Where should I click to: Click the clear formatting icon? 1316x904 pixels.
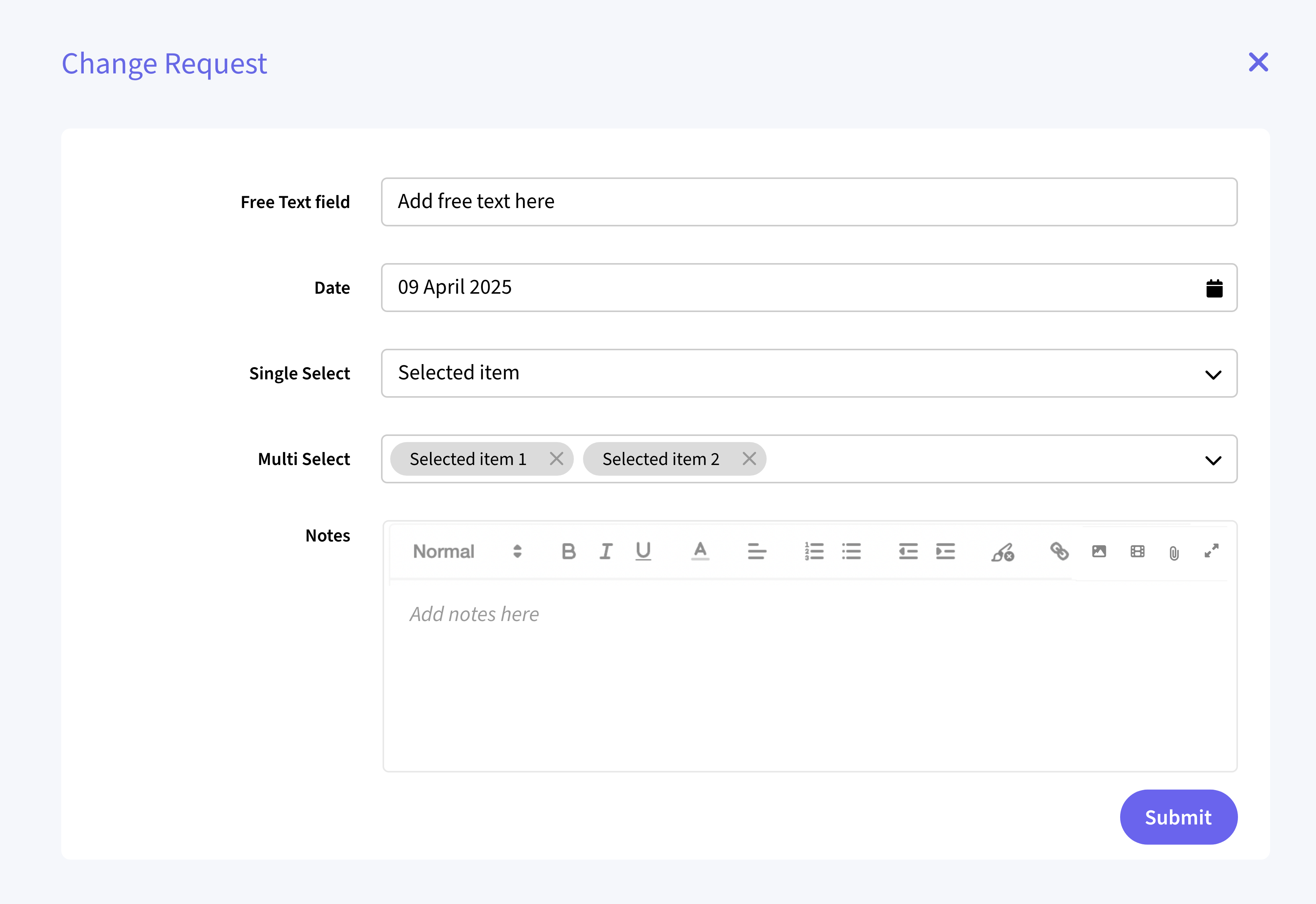click(x=1003, y=552)
